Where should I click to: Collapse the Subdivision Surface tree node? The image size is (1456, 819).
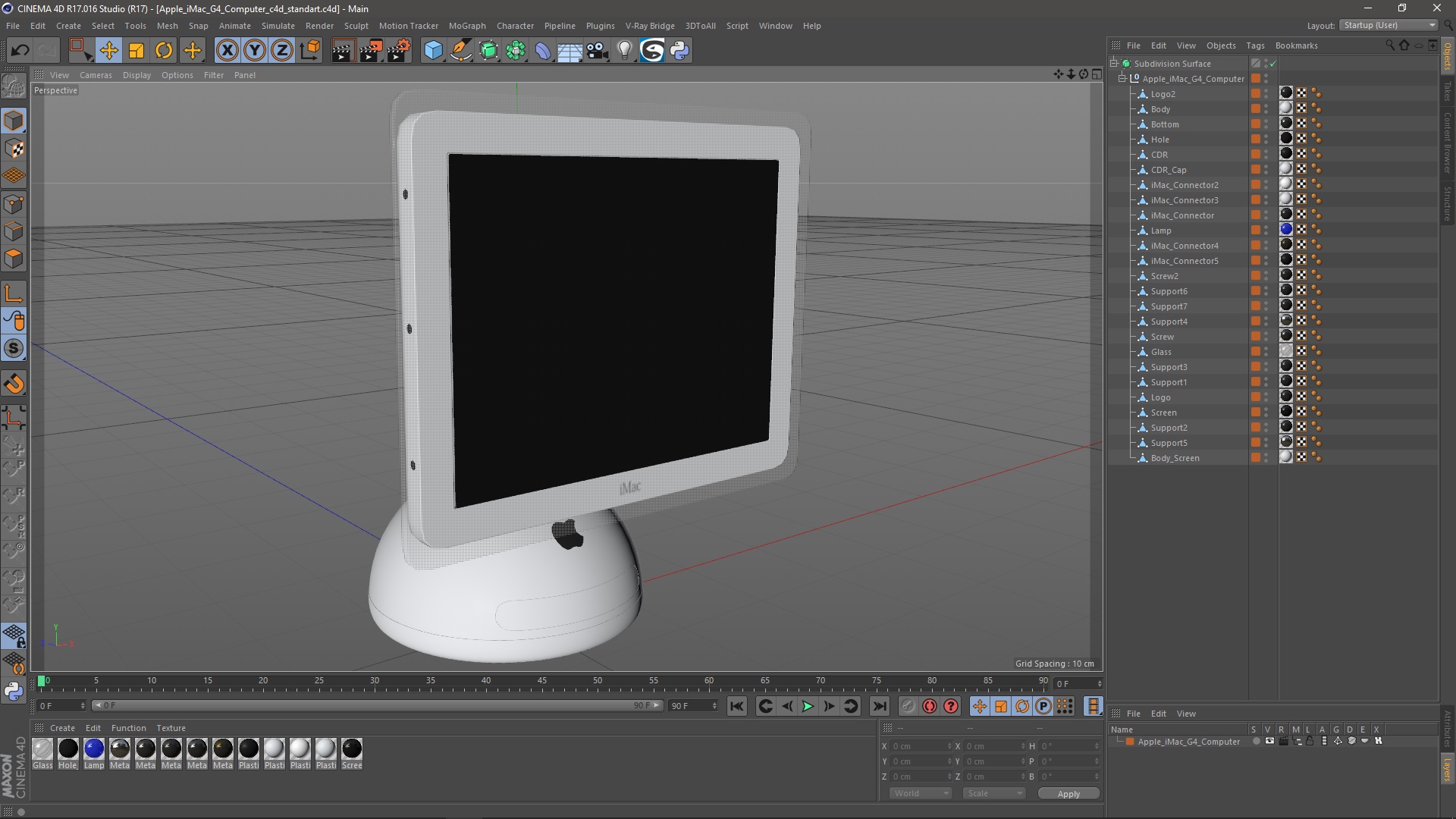pyautogui.click(x=1114, y=64)
